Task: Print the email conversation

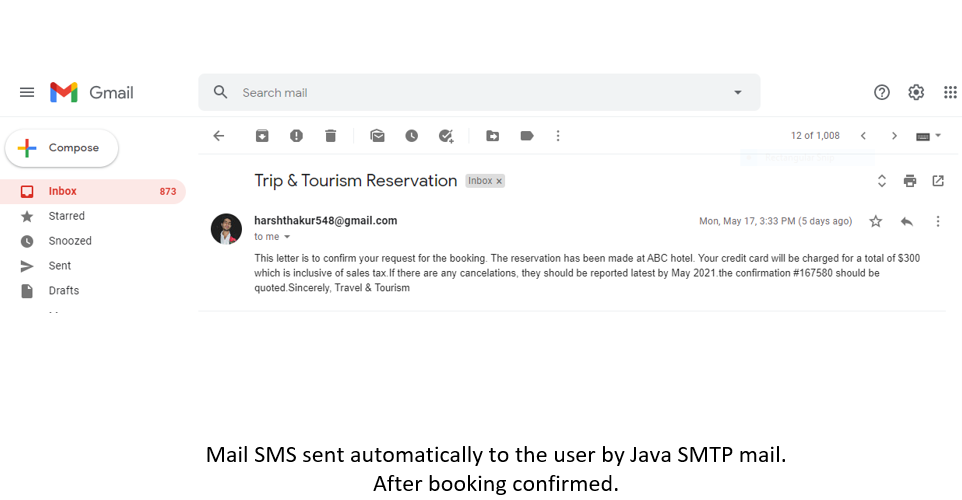Action: tap(909, 181)
